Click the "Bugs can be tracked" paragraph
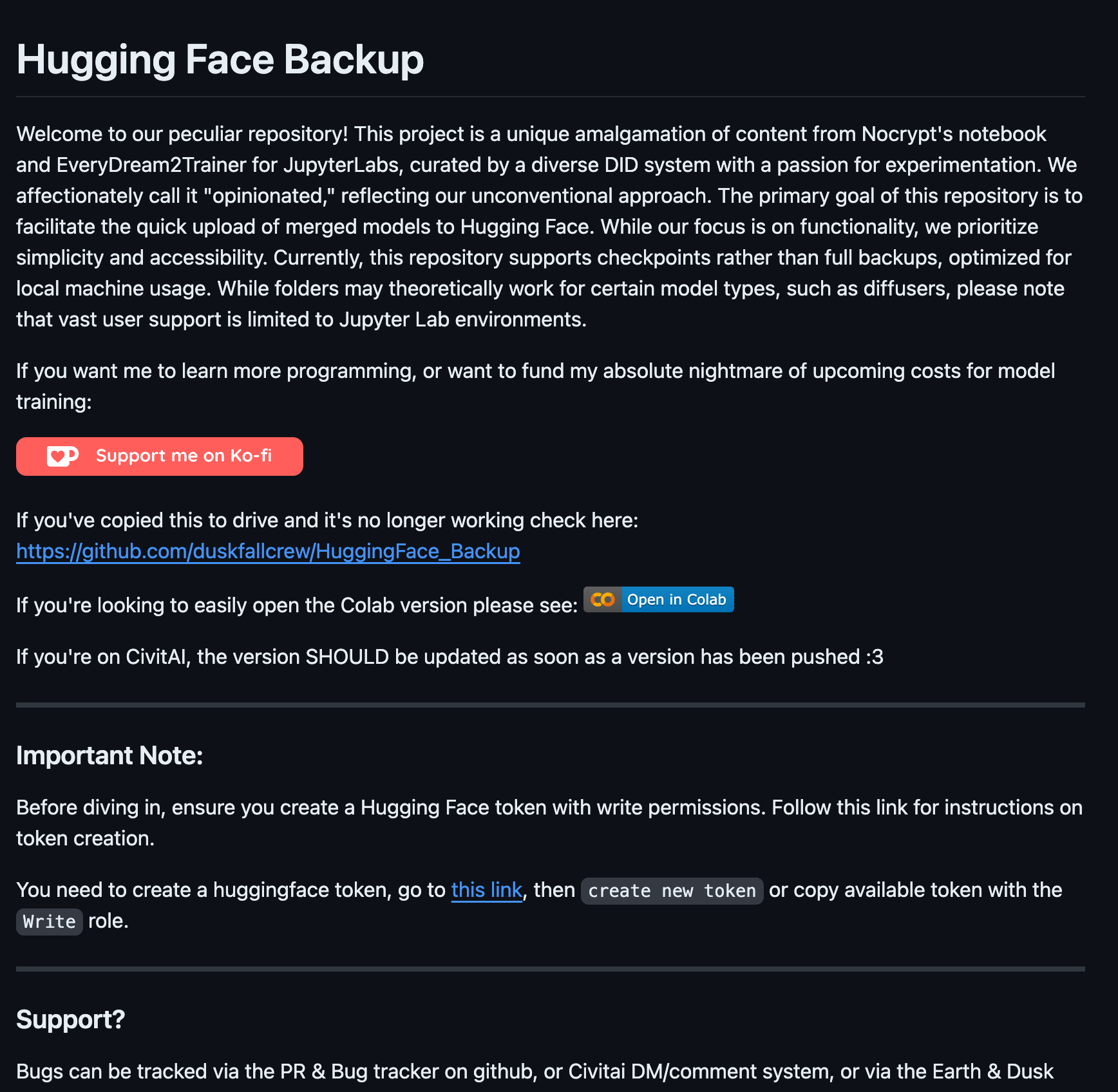The width and height of the screenshot is (1118, 1092). (x=535, y=1071)
